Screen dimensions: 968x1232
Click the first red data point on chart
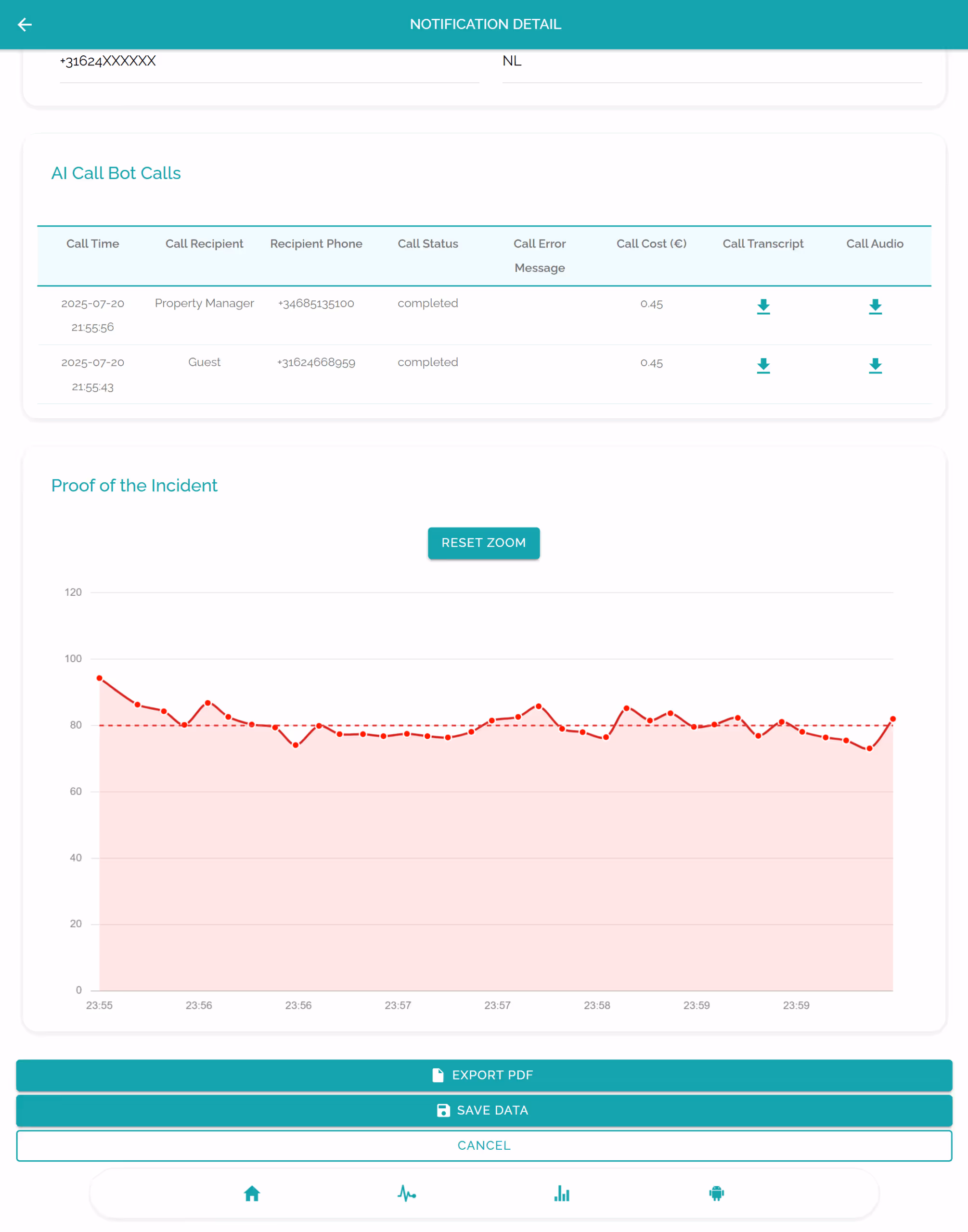click(x=99, y=678)
